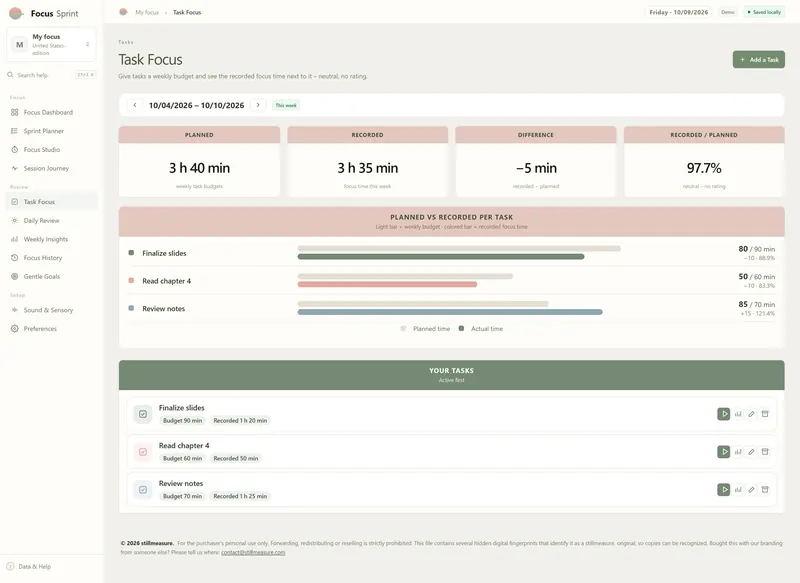
Task: Start focus session for Finalize slides
Action: [723, 414]
